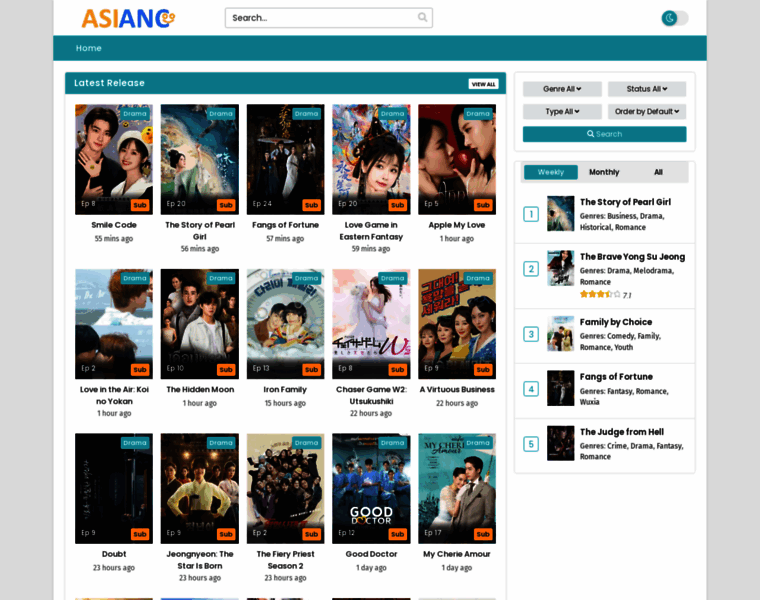Expand the Status All dropdown
This screenshot has height=600, width=760.
[x=647, y=89]
